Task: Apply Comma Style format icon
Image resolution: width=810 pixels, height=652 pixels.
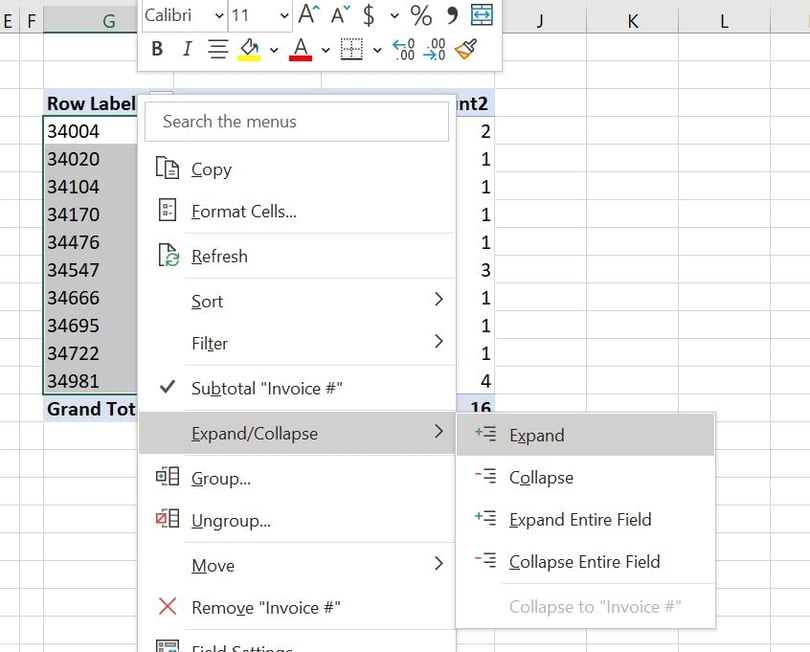Action: tap(451, 15)
